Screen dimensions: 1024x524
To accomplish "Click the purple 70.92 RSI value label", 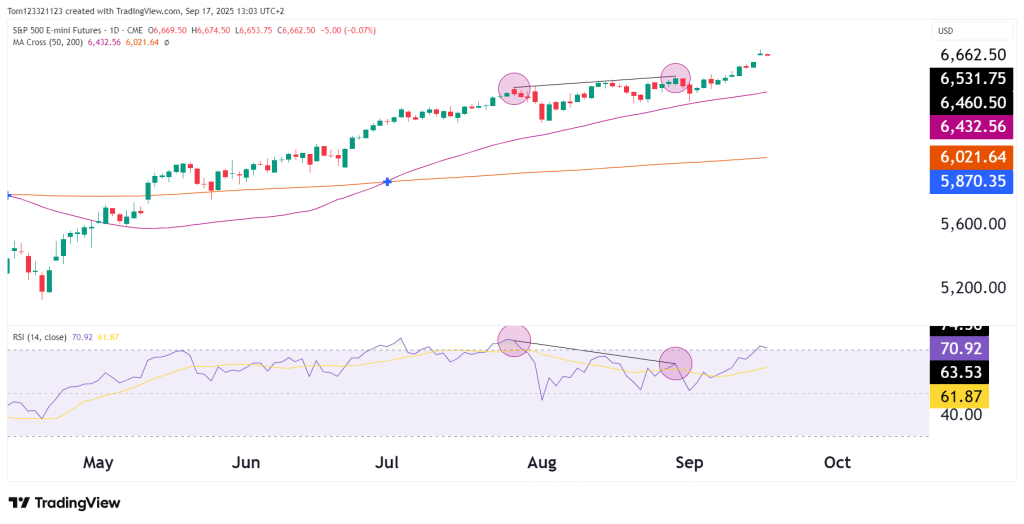I will (x=960, y=348).
